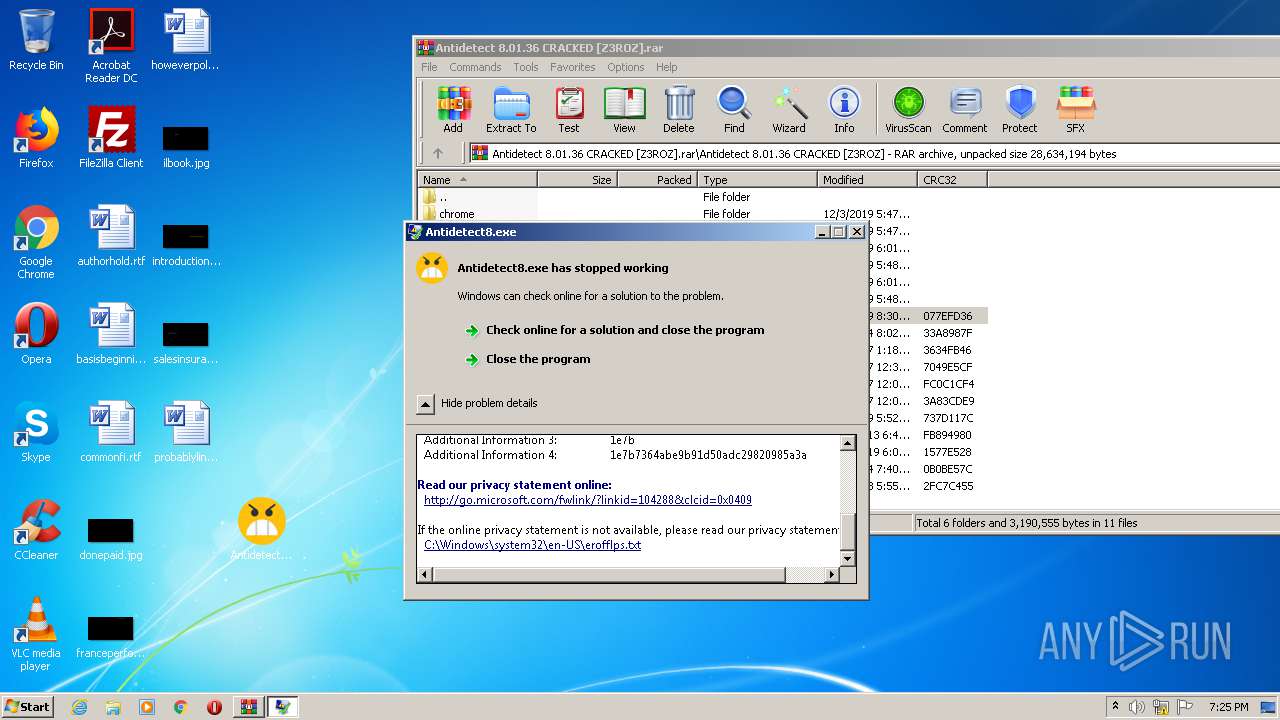
Task: Open the erofflps.txt local file link
Action: coord(532,545)
